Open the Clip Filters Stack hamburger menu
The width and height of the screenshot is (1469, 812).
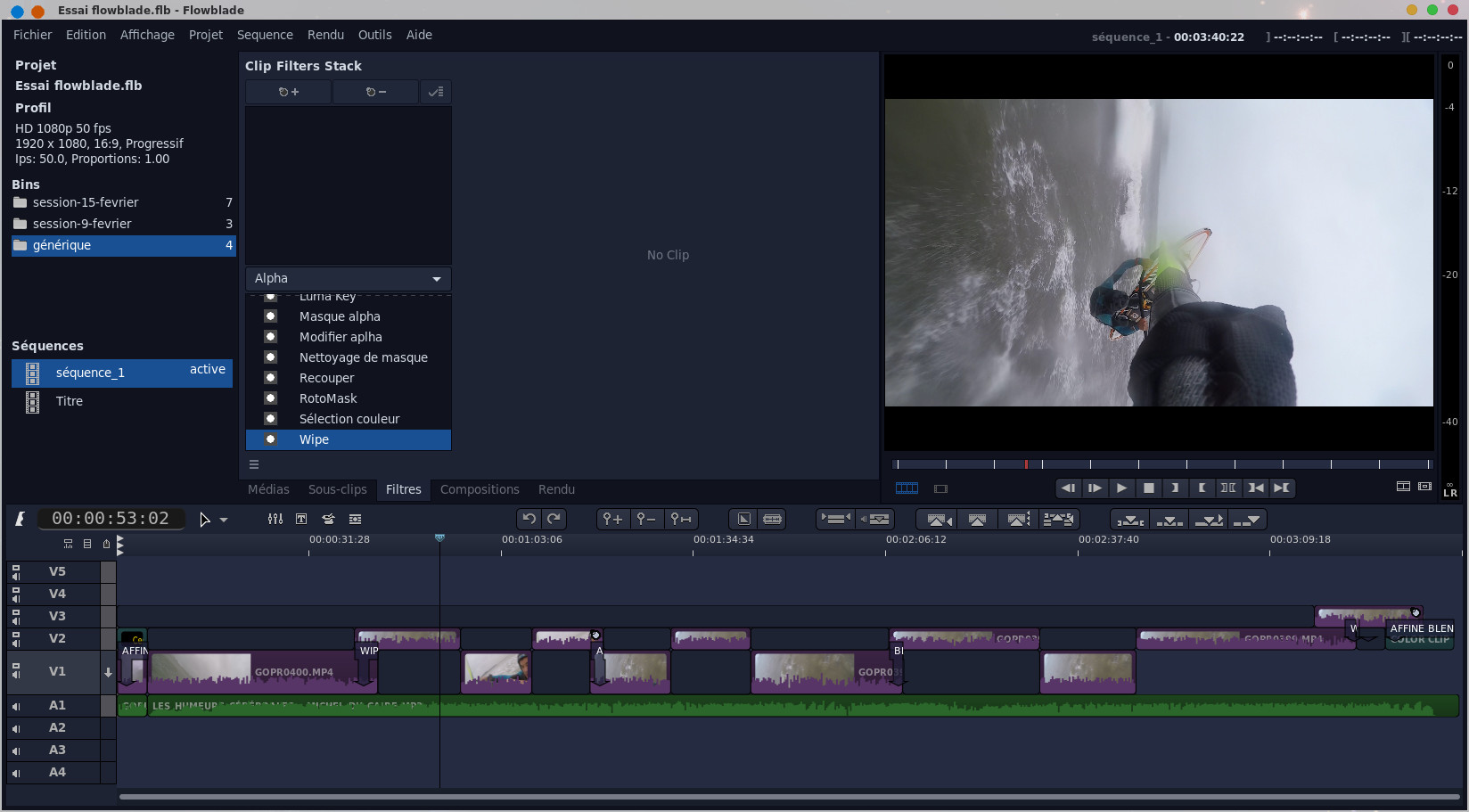(254, 464)
